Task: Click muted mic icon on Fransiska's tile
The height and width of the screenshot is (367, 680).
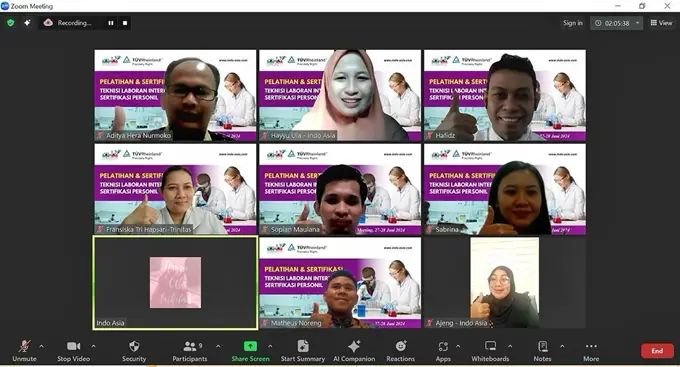Action: click(100, 229)
